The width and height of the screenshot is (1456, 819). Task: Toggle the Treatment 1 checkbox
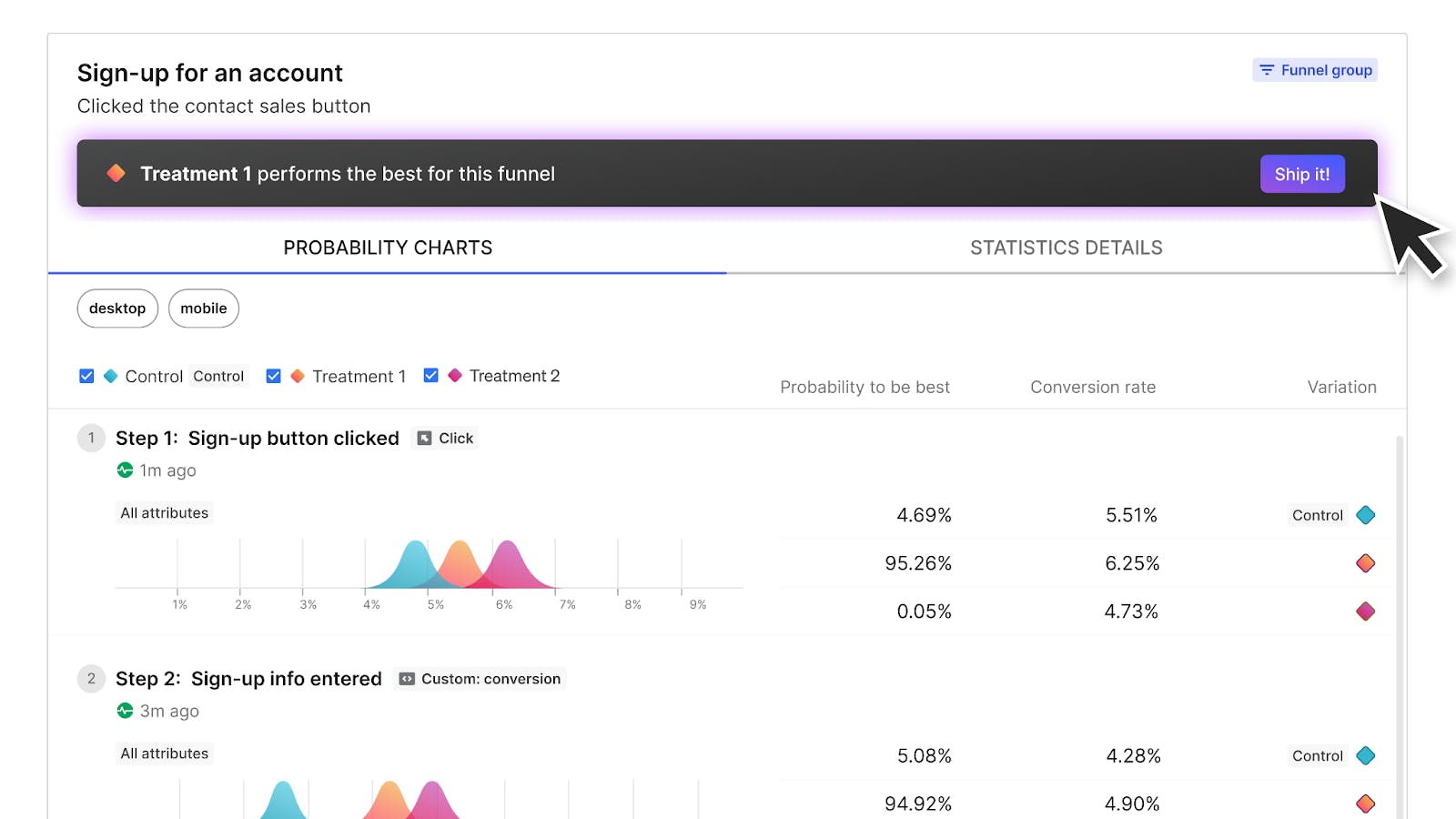point(273,376)
